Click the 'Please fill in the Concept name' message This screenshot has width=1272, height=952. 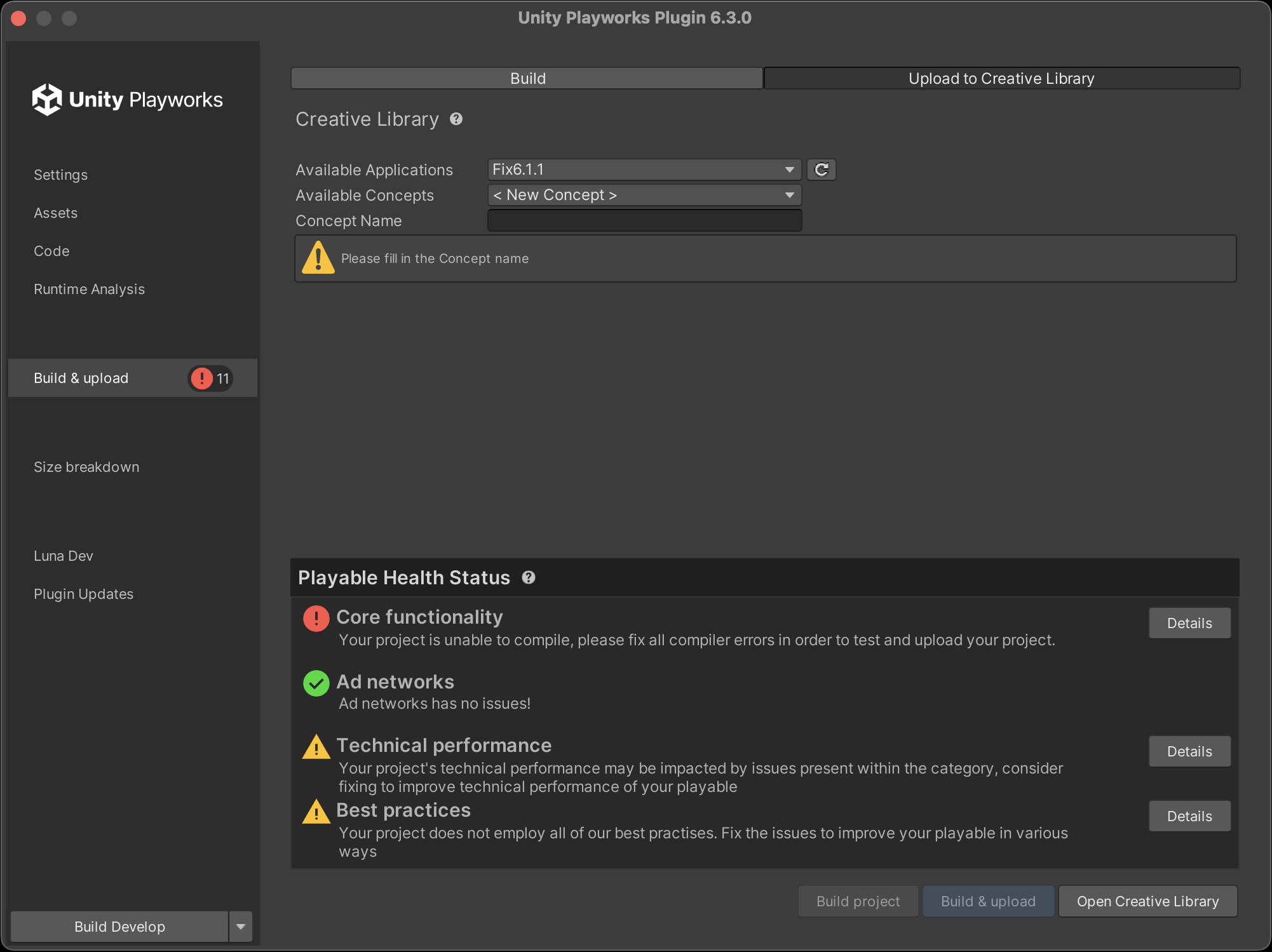tap(435, 258)
